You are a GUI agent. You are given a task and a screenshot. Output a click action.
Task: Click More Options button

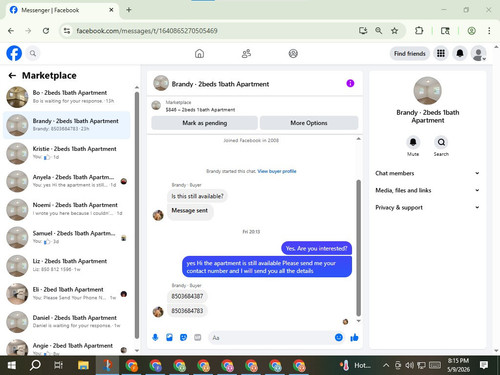tap(309, 123)
